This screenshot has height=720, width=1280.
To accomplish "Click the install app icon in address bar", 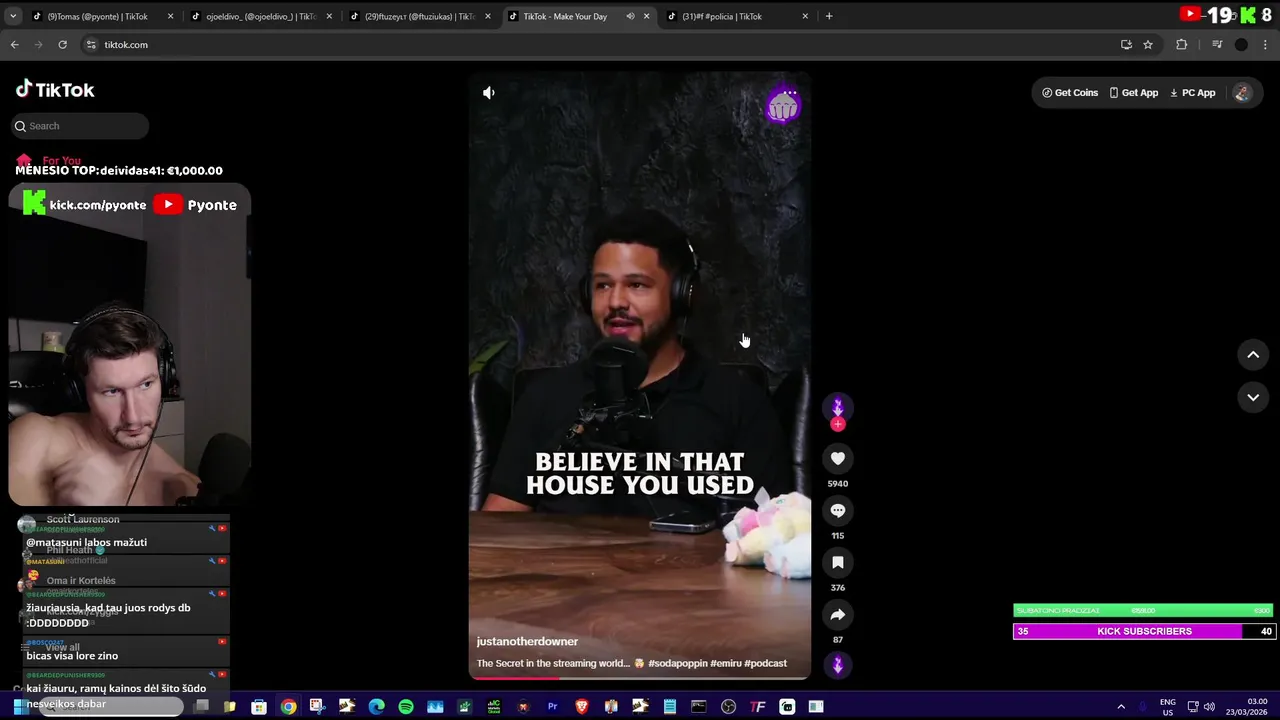I will [x=1126, y=45].
